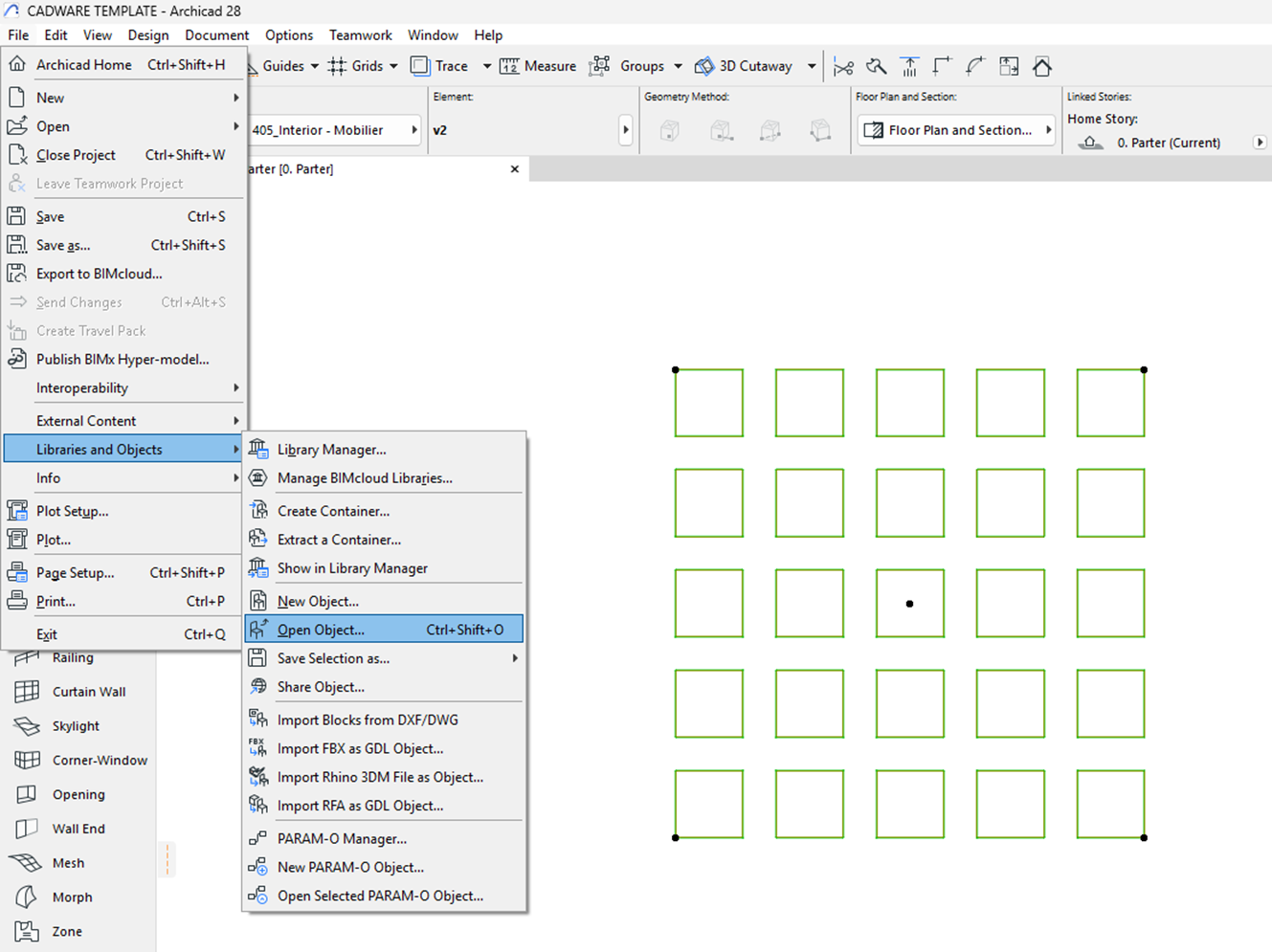Screen dimensions: 1272x952
Task: Expand the Save Selection as submenu
Action: pyautogui.click(x=383, y=658)
